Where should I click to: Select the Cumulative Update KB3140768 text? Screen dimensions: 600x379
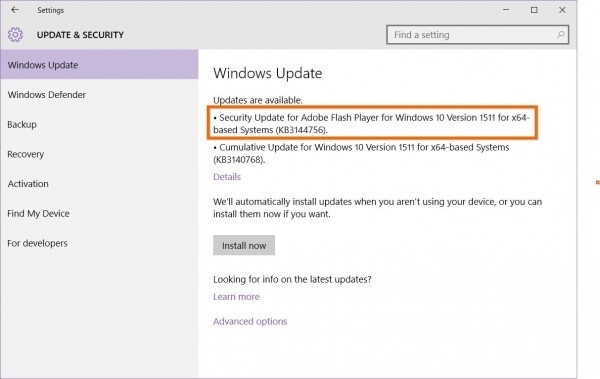361,153
